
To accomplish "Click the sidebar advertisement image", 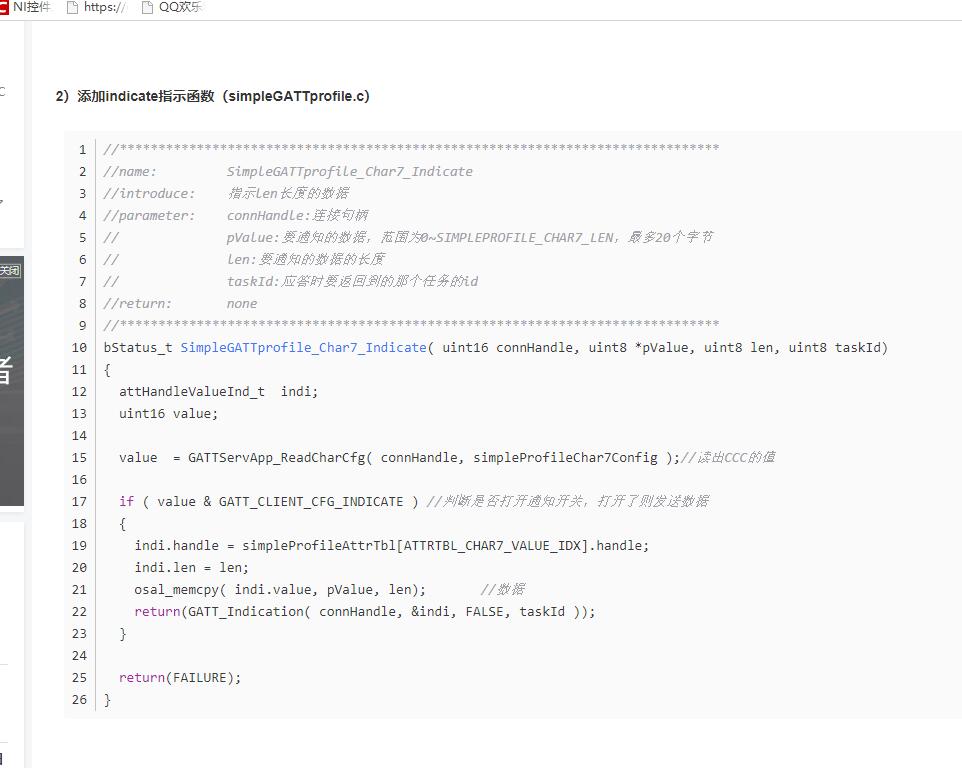I will pos(12,380).
